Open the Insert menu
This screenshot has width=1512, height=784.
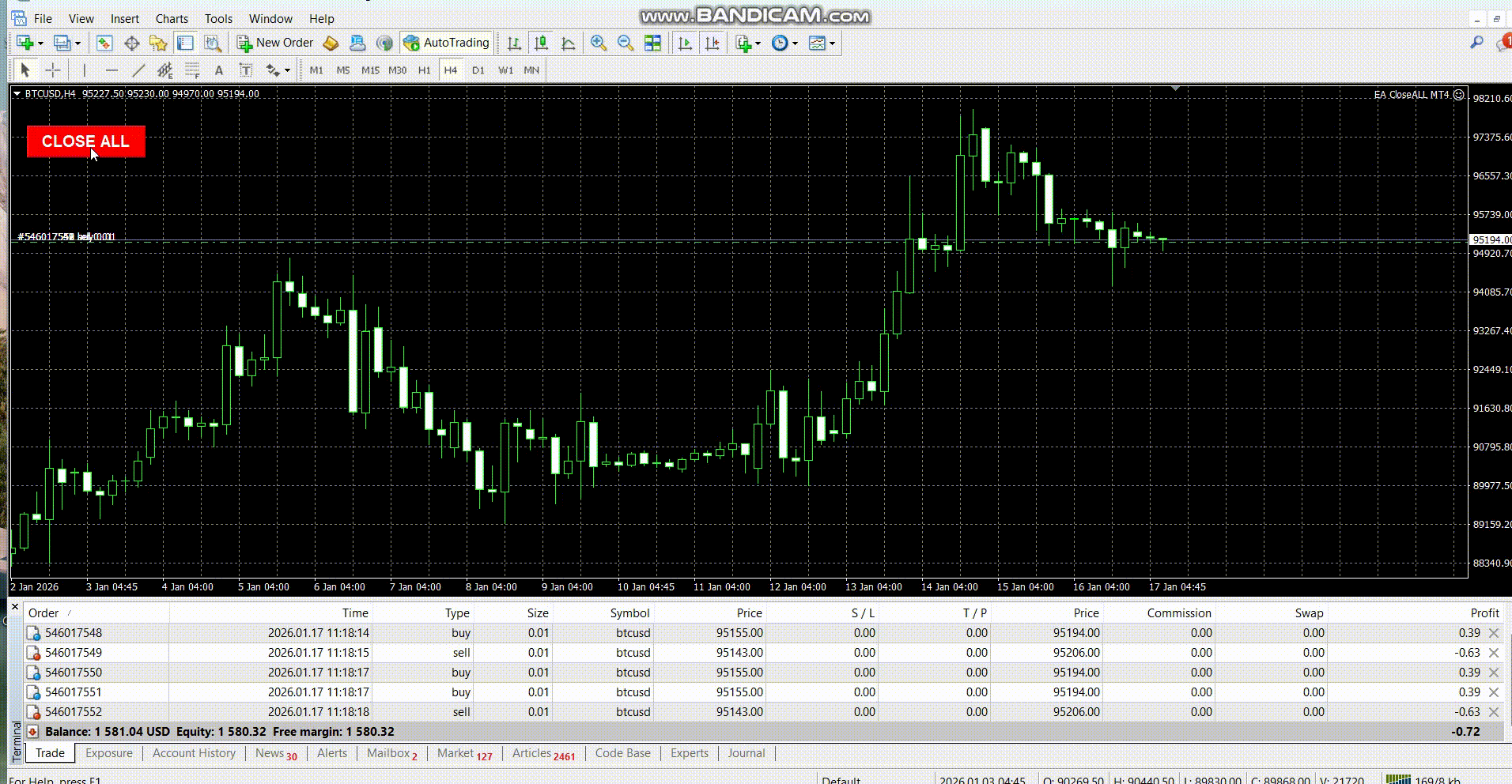click(x=124, y=18)
